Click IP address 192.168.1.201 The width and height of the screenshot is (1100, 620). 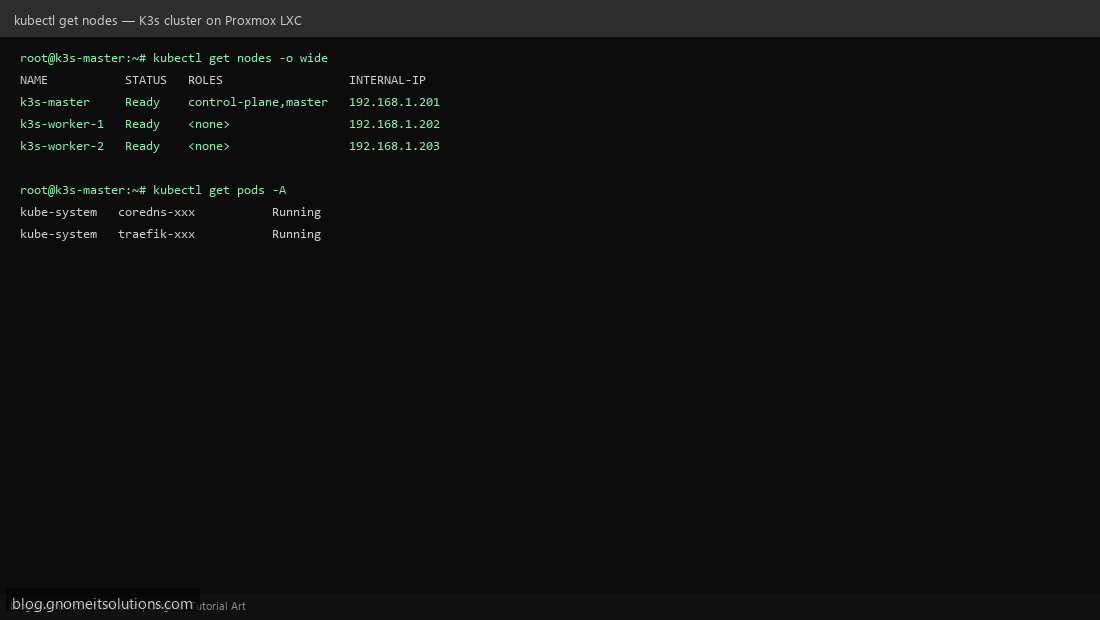point(394,102)
